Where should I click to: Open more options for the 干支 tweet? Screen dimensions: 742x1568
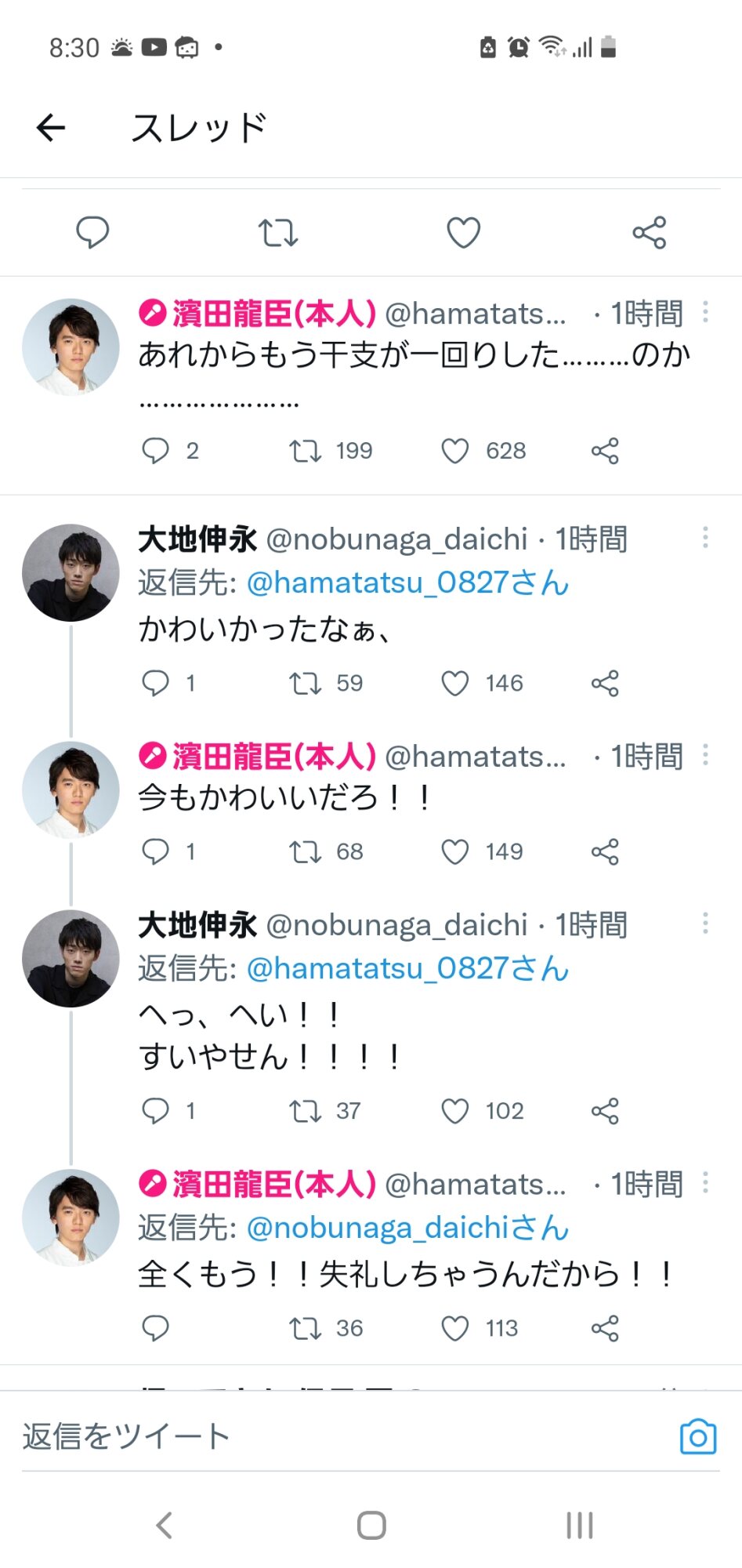[705, 312]
